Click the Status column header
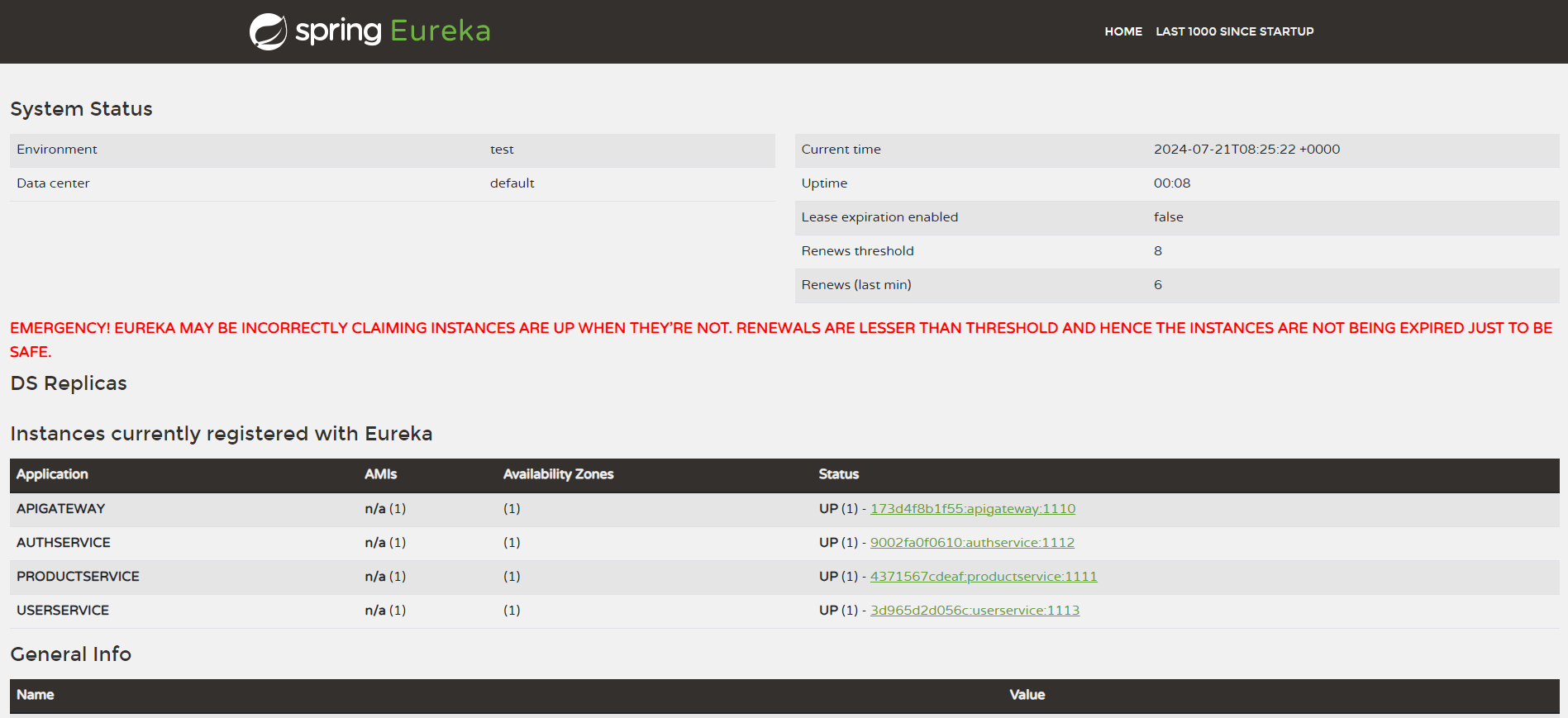1568x718 pixels. (x=839, y=474)
